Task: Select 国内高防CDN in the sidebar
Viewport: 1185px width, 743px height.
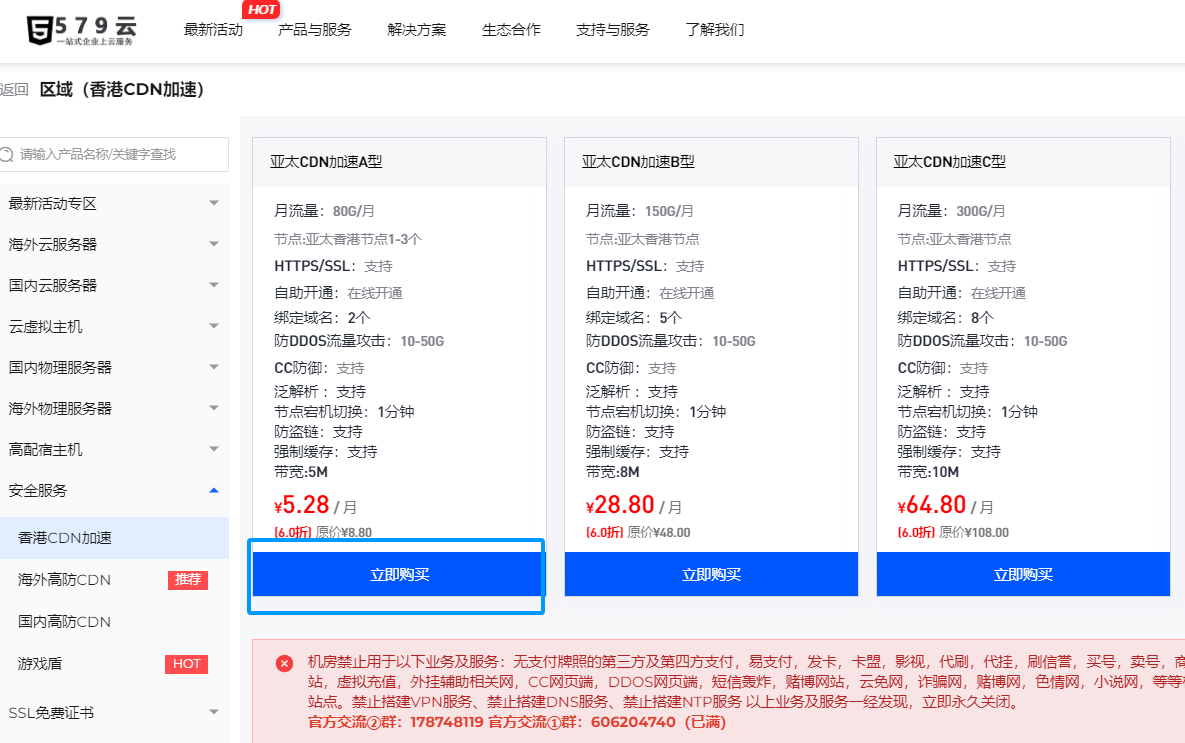Action: [64, 622]
